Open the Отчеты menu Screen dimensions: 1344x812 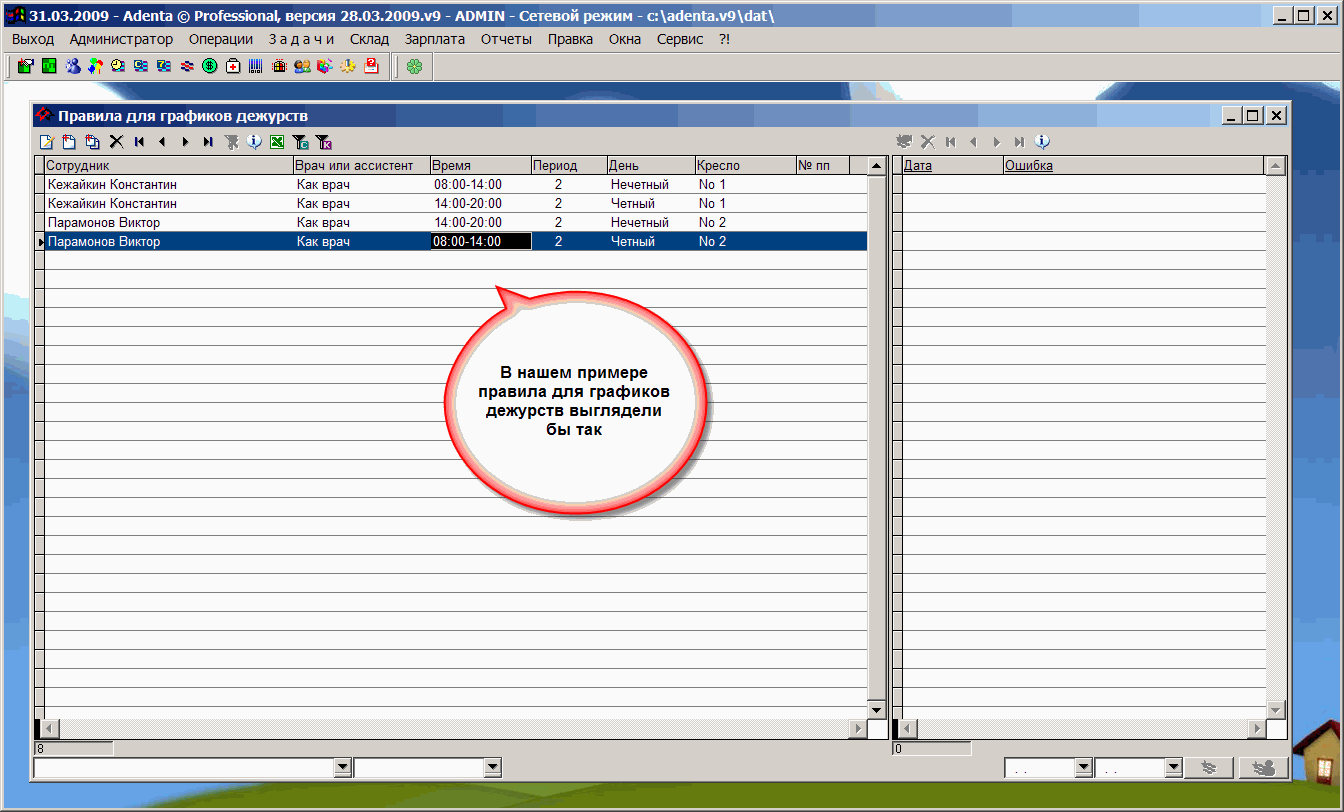[506, 39]
